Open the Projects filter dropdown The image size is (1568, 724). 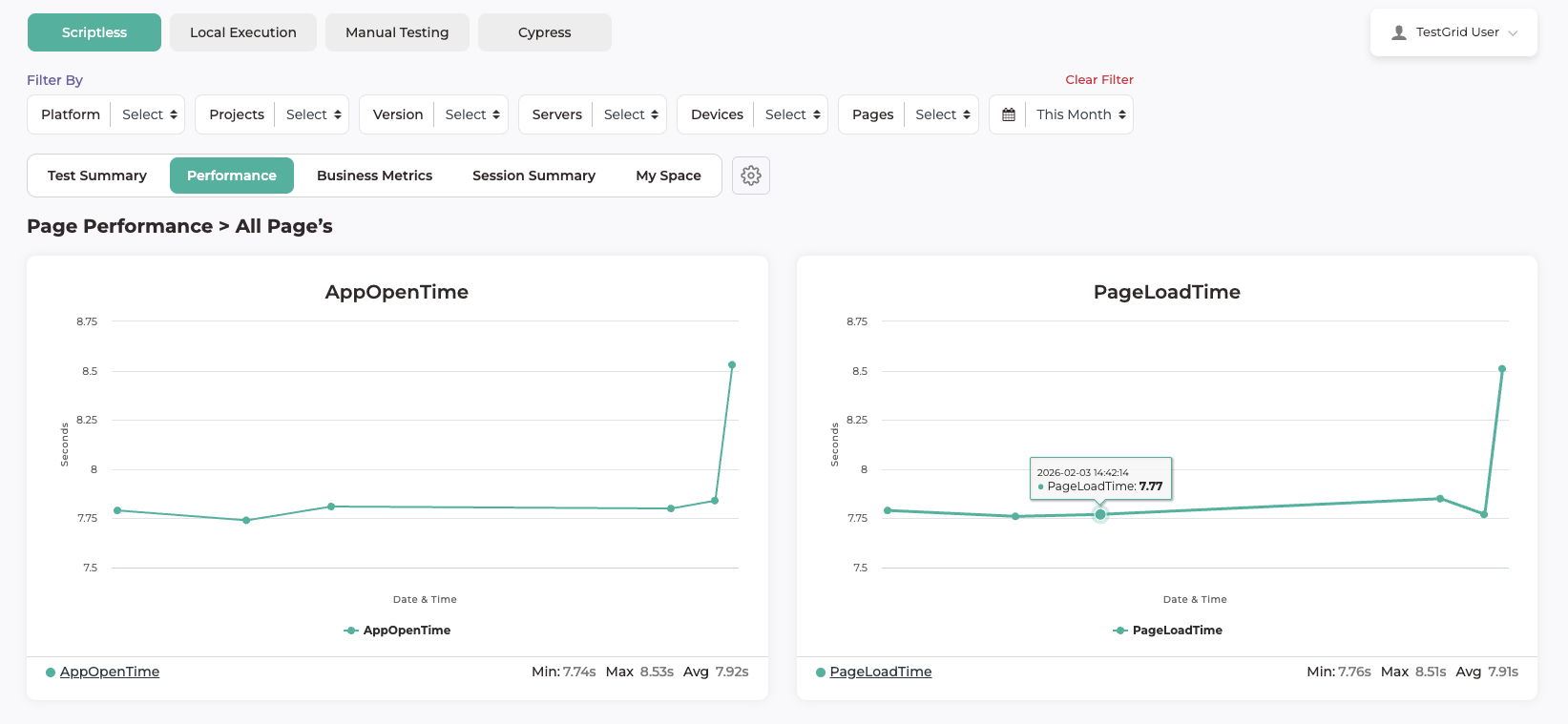click(313, 114)
